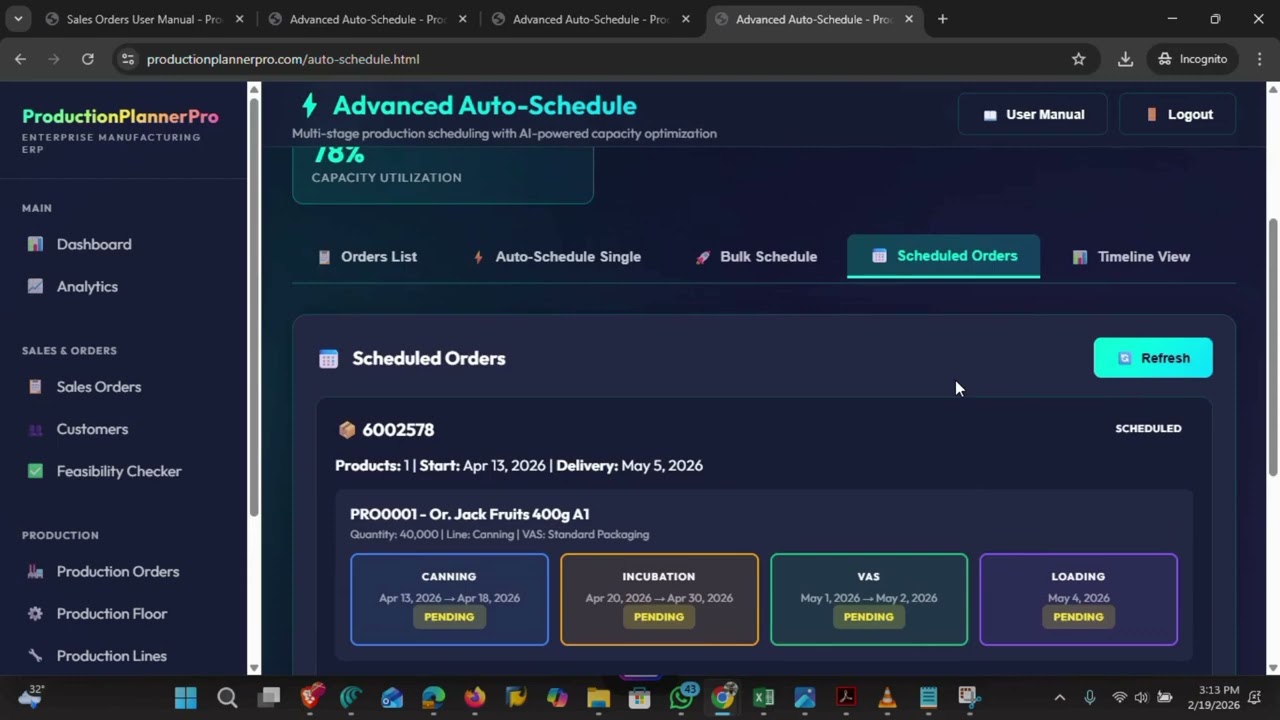Select the Production Orders factory icon
The image size is (1280, 720).
pos(35,572)
